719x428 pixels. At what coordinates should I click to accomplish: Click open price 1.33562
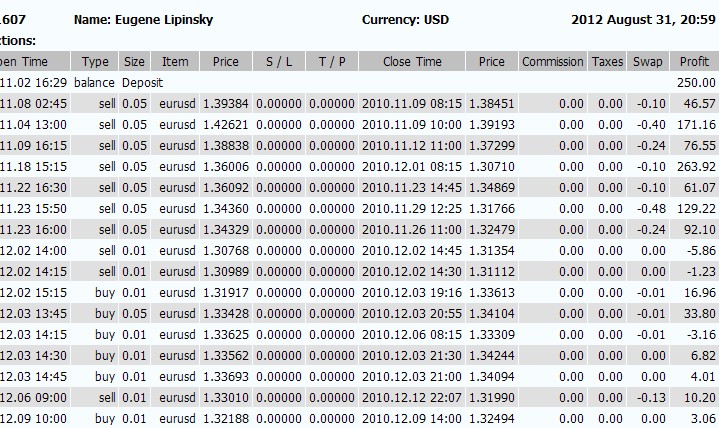click(x=226, y=356)
